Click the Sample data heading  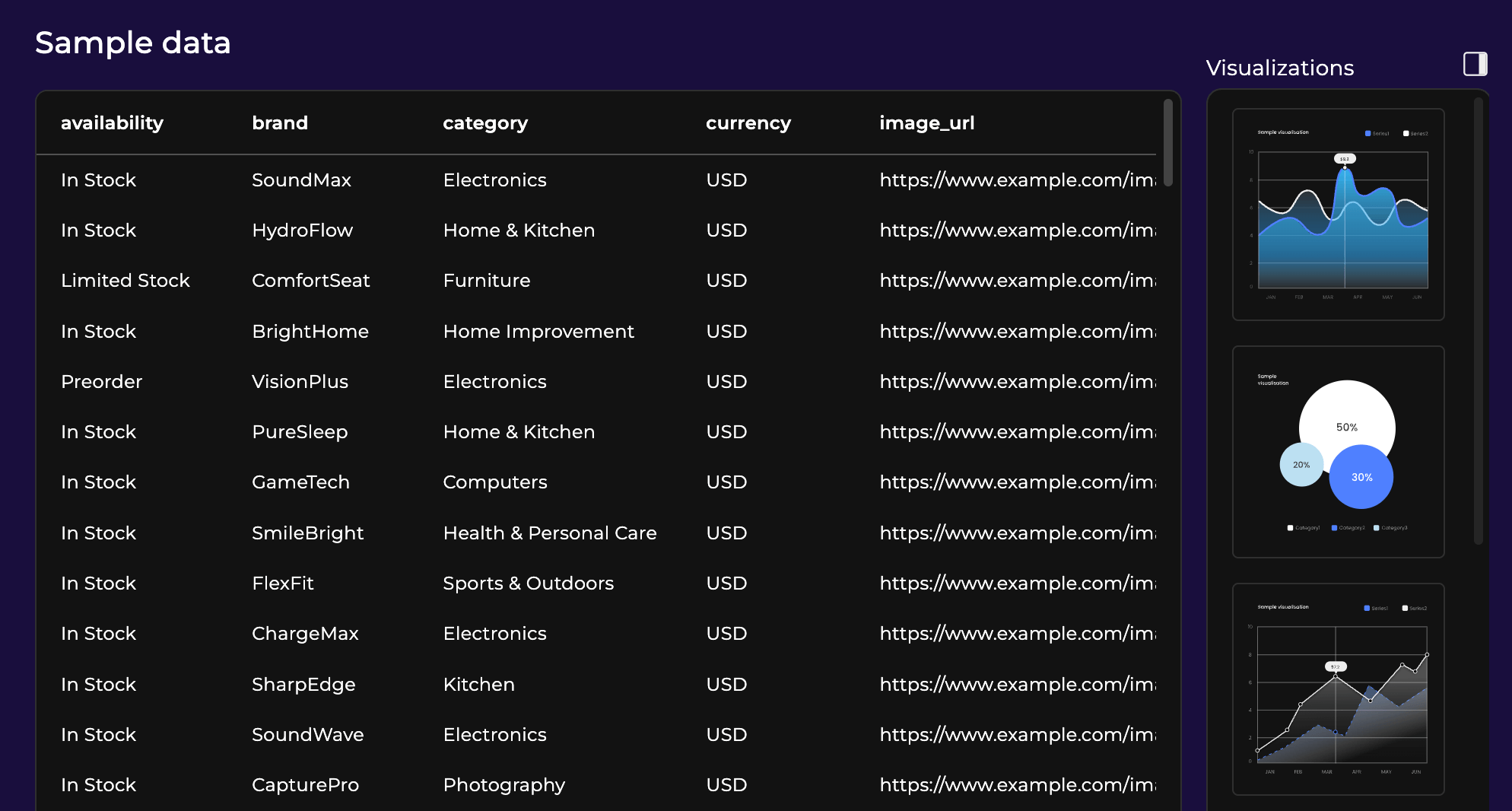point(133,43)
